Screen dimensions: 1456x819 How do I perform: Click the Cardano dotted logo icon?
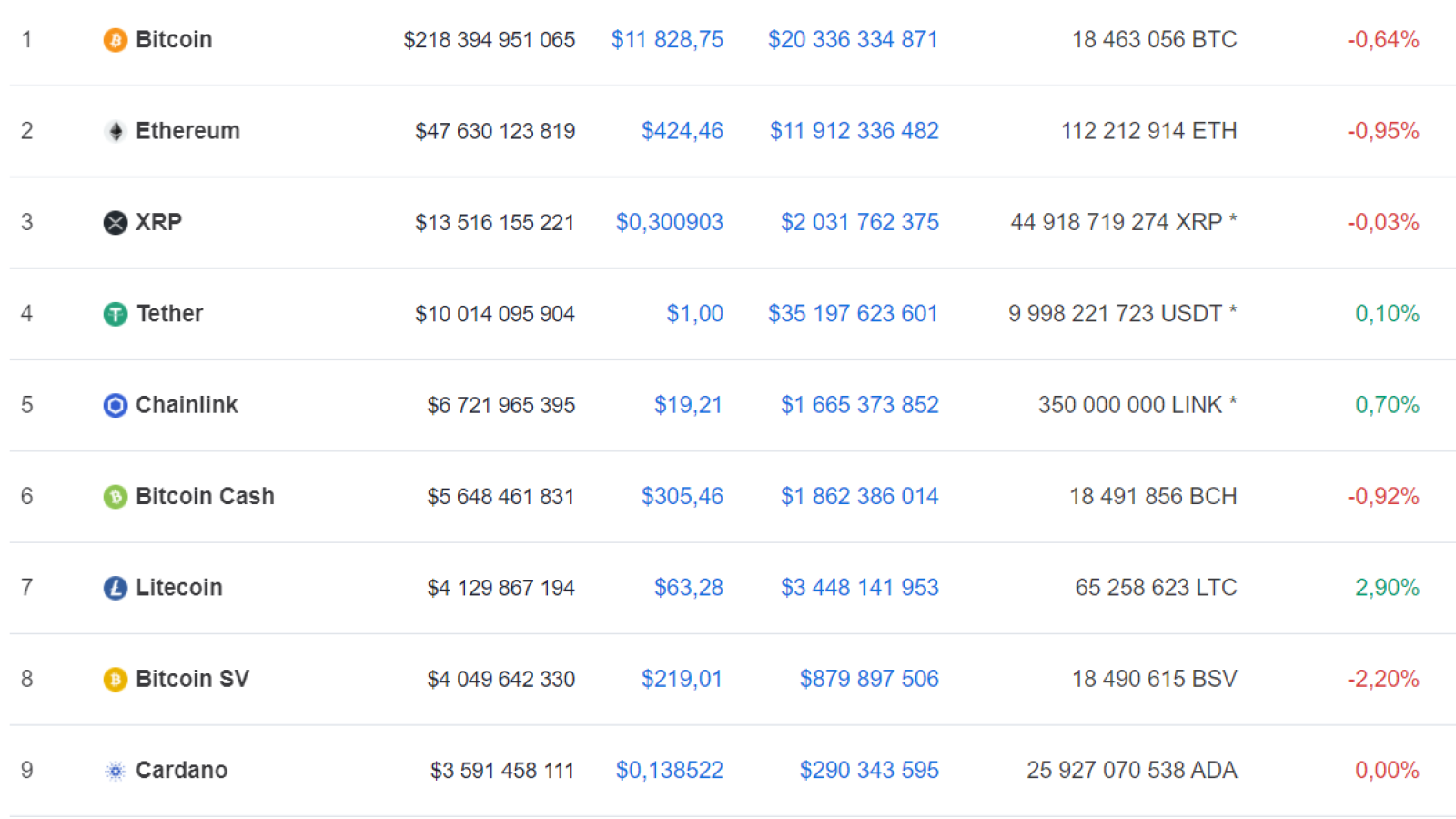[x=116, y=771]
